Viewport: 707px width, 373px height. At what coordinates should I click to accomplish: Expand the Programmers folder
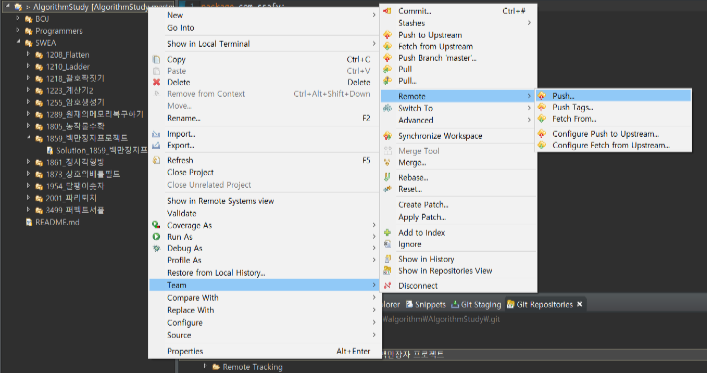(x=18, y=31)
